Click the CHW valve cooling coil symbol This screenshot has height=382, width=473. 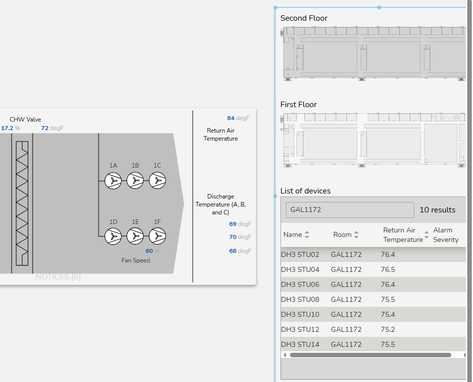tap(22, 203)
